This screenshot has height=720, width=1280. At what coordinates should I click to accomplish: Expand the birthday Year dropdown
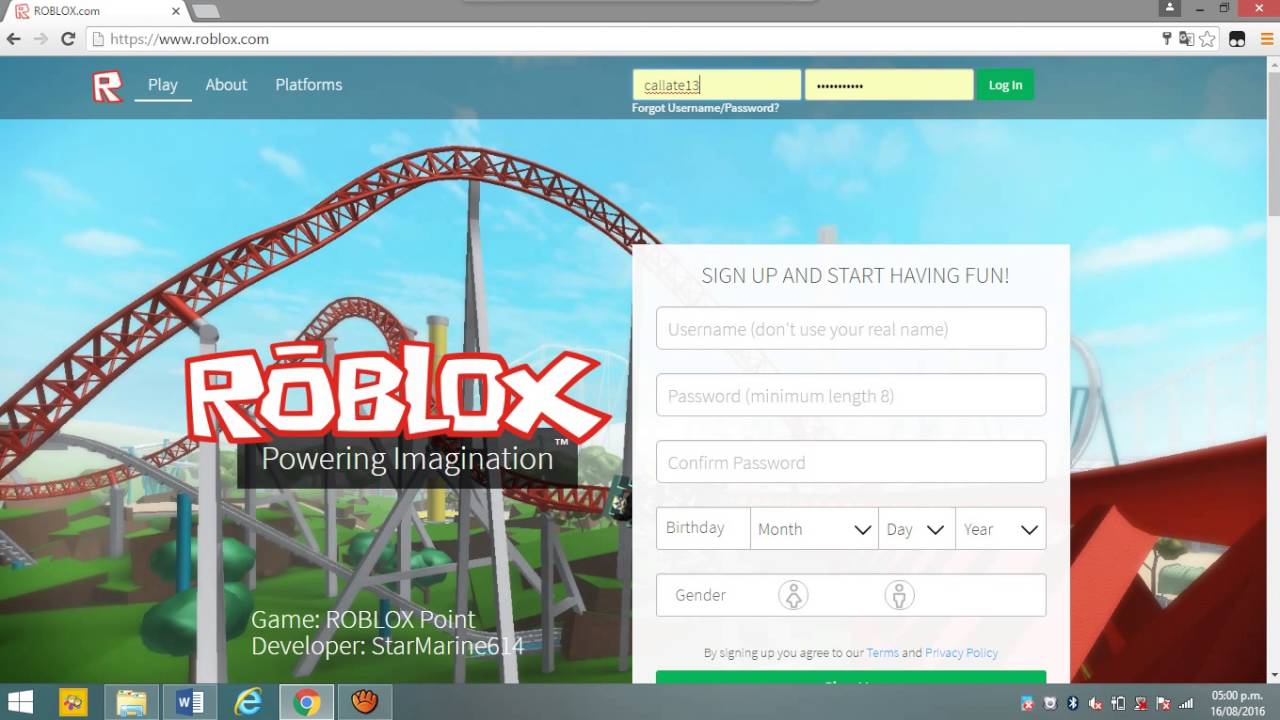(x=1000, y=529)
